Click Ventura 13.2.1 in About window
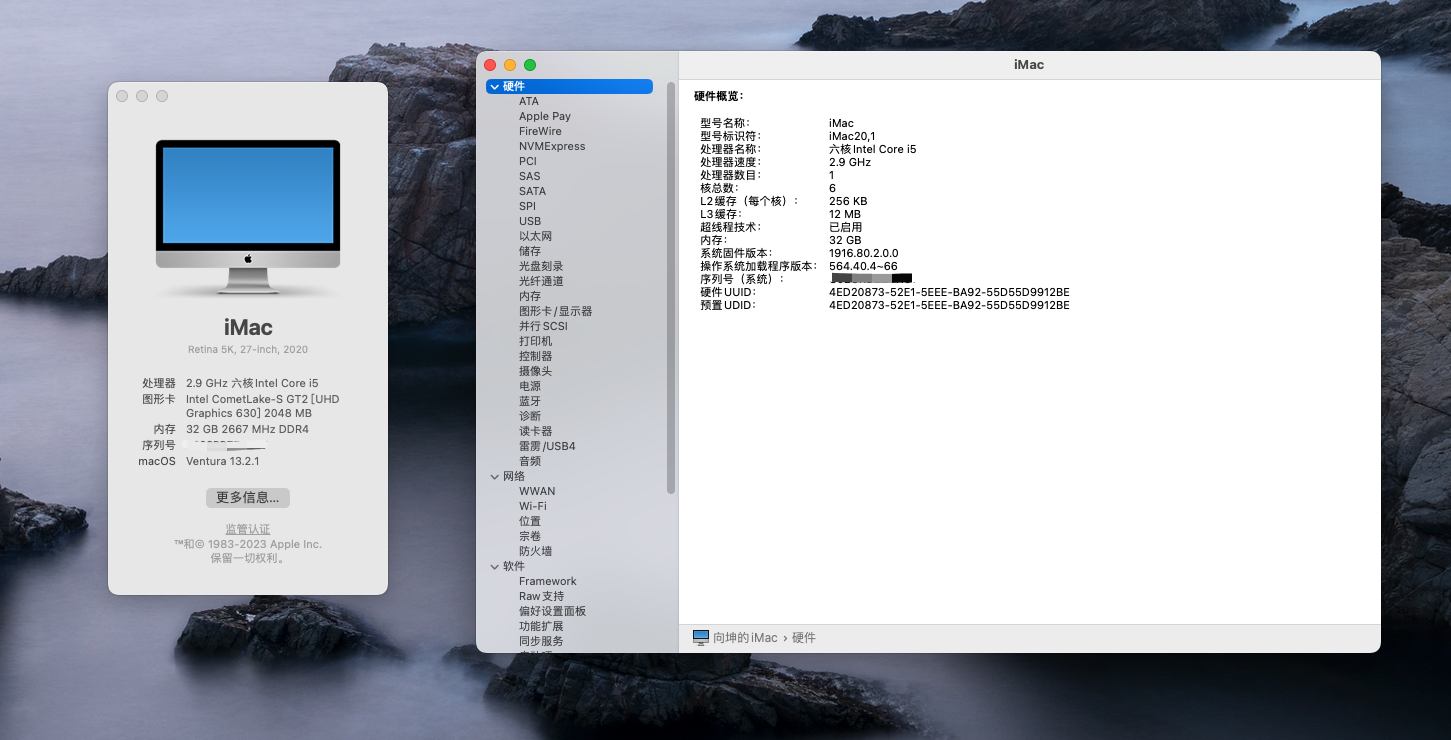The width and height of the screenshot is (1451, 740). [x=223, y=461]
